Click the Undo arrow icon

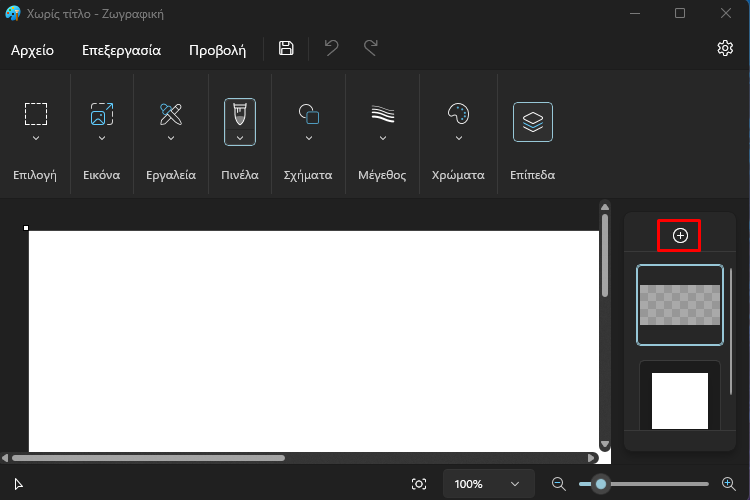[331, 48]
